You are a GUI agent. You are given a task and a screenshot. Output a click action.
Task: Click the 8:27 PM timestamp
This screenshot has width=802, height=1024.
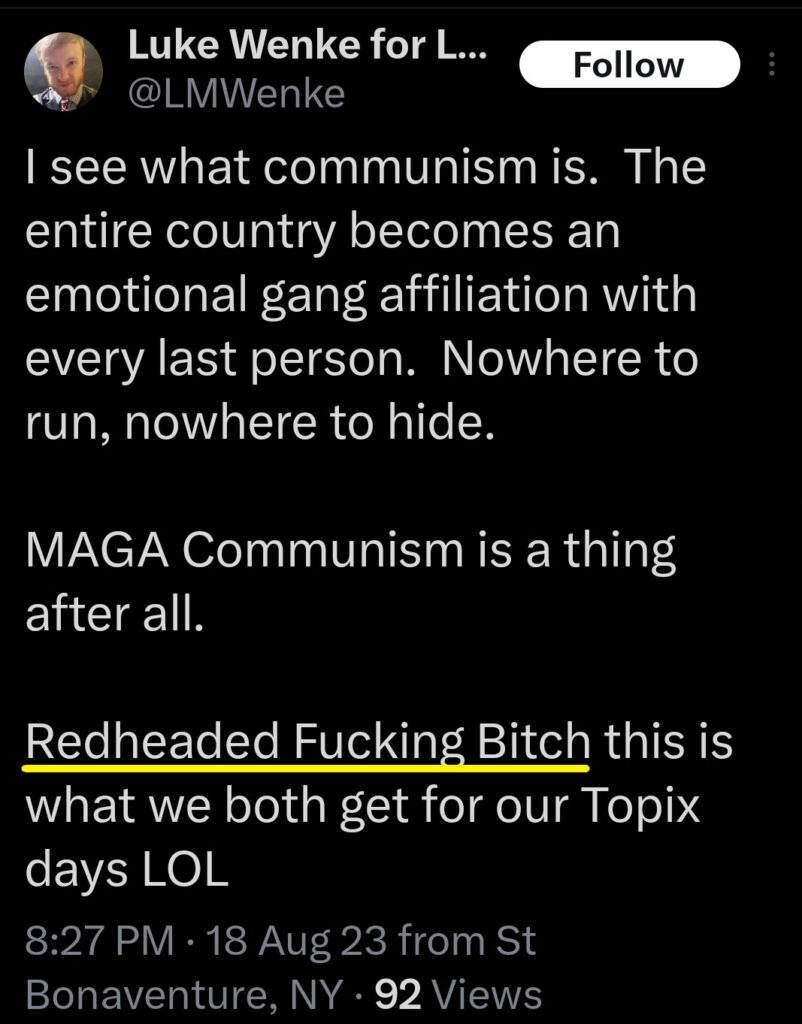100,940
